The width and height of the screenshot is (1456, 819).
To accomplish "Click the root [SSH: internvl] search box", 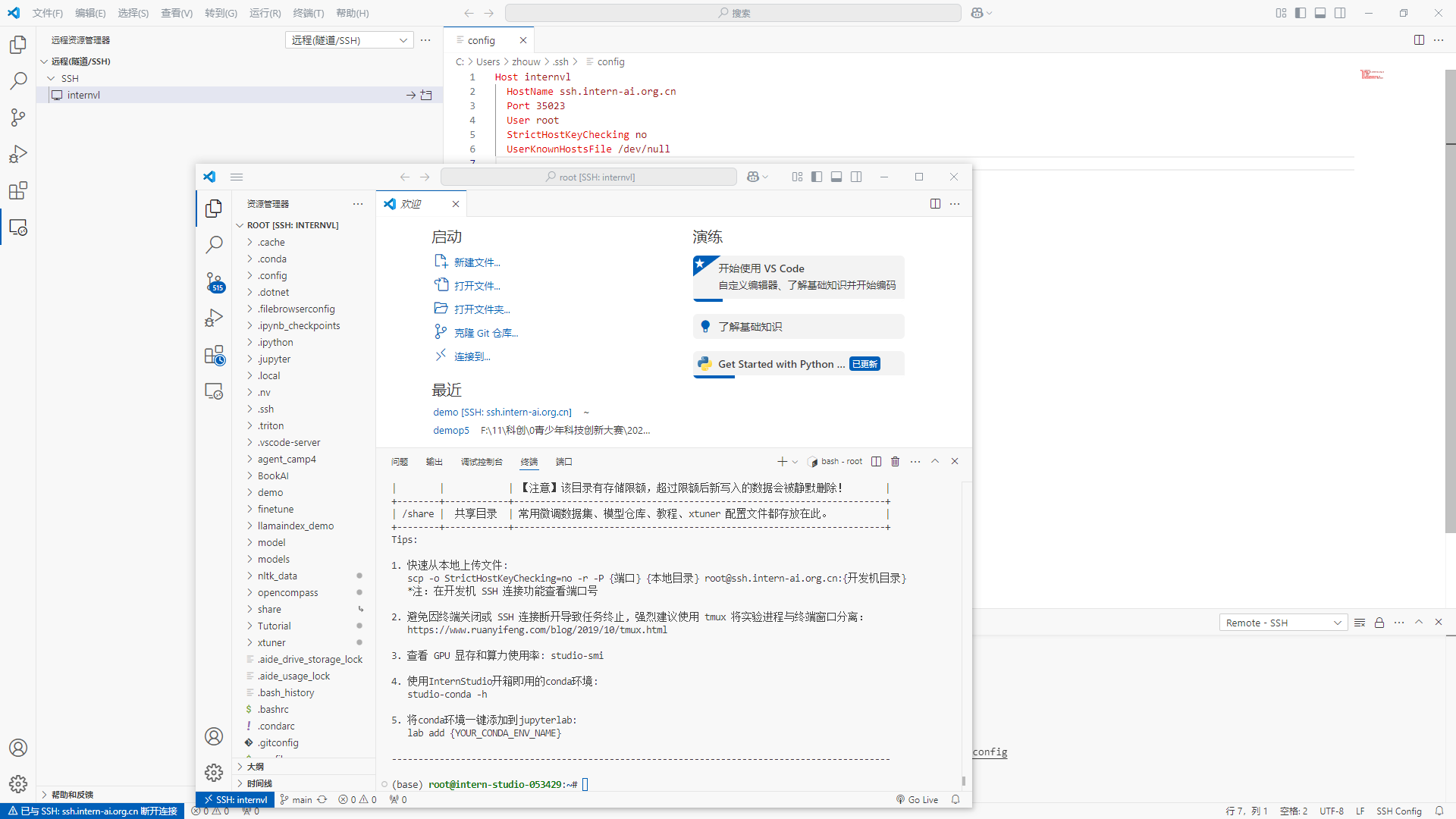I will pos(588,177).
